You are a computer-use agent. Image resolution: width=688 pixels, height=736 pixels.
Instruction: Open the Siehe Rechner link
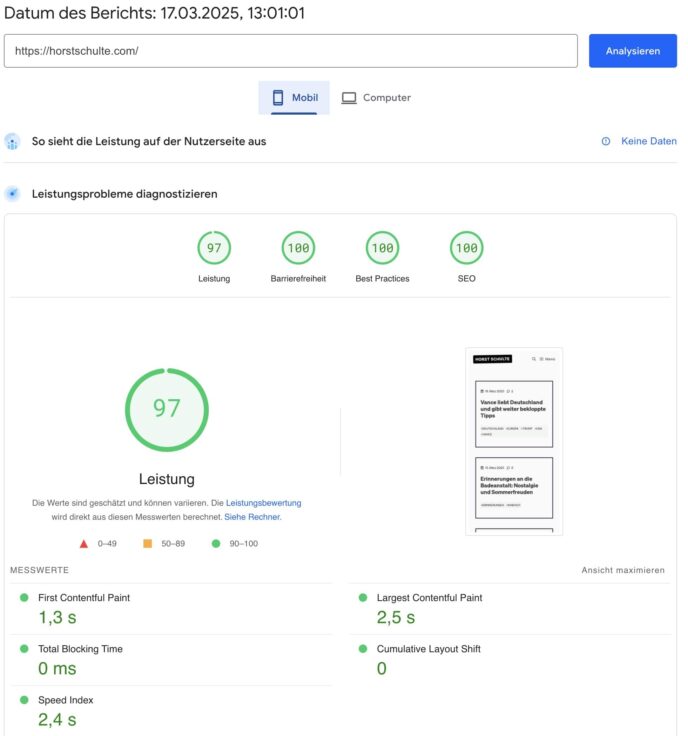coord(252,517)
